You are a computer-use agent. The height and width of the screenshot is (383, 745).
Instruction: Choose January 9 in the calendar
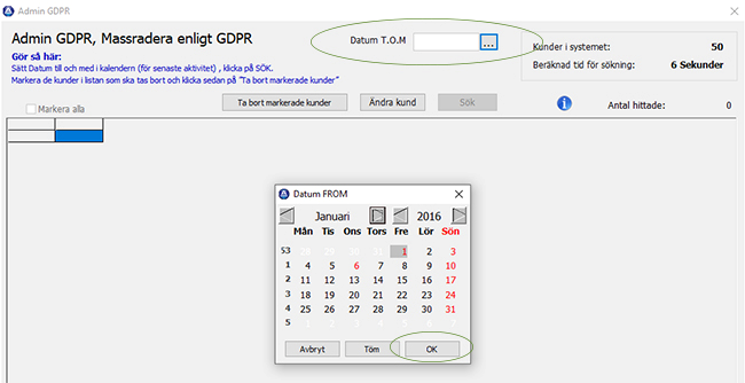[x=429, y=266]
